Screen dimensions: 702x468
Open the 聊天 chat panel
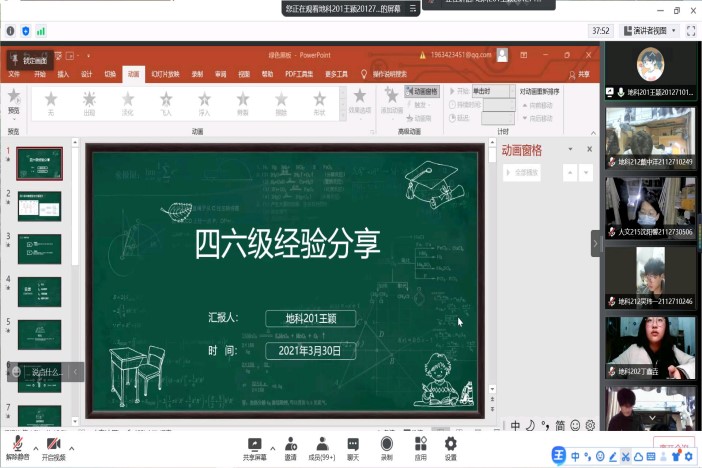click(353, 443)
